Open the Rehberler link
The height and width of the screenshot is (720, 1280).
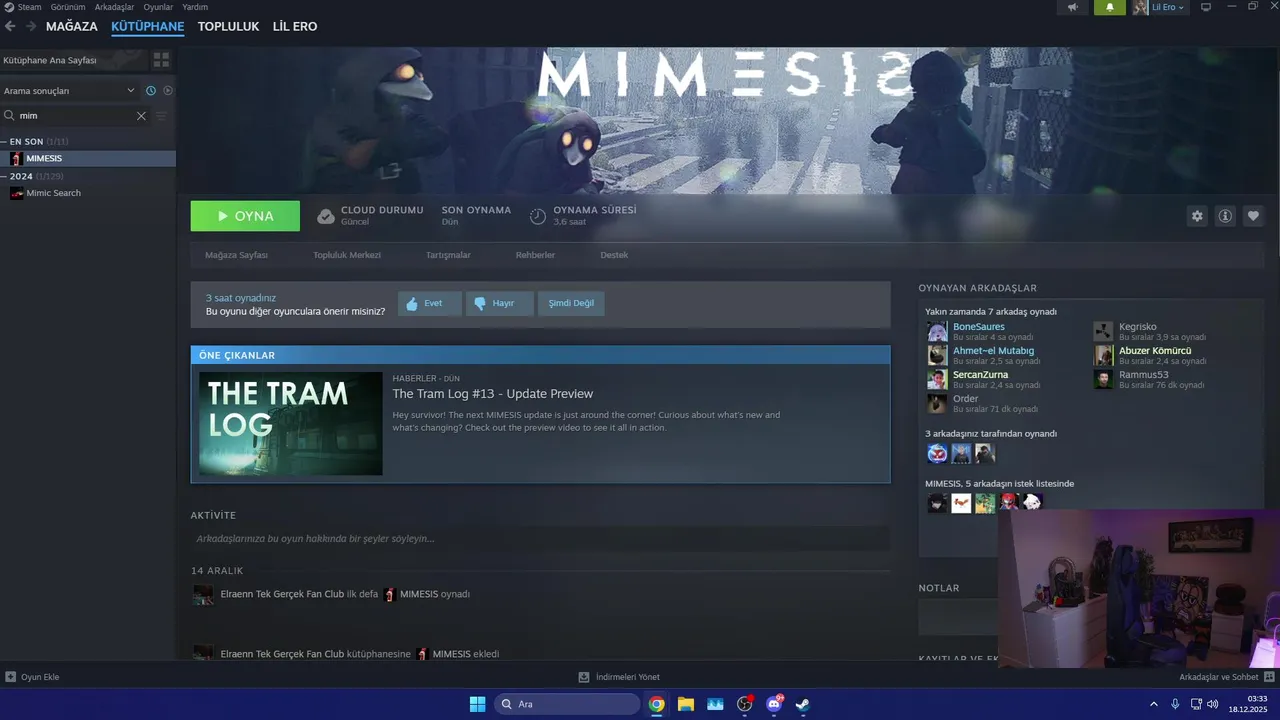pyautogui.click(x=535, y=255)
